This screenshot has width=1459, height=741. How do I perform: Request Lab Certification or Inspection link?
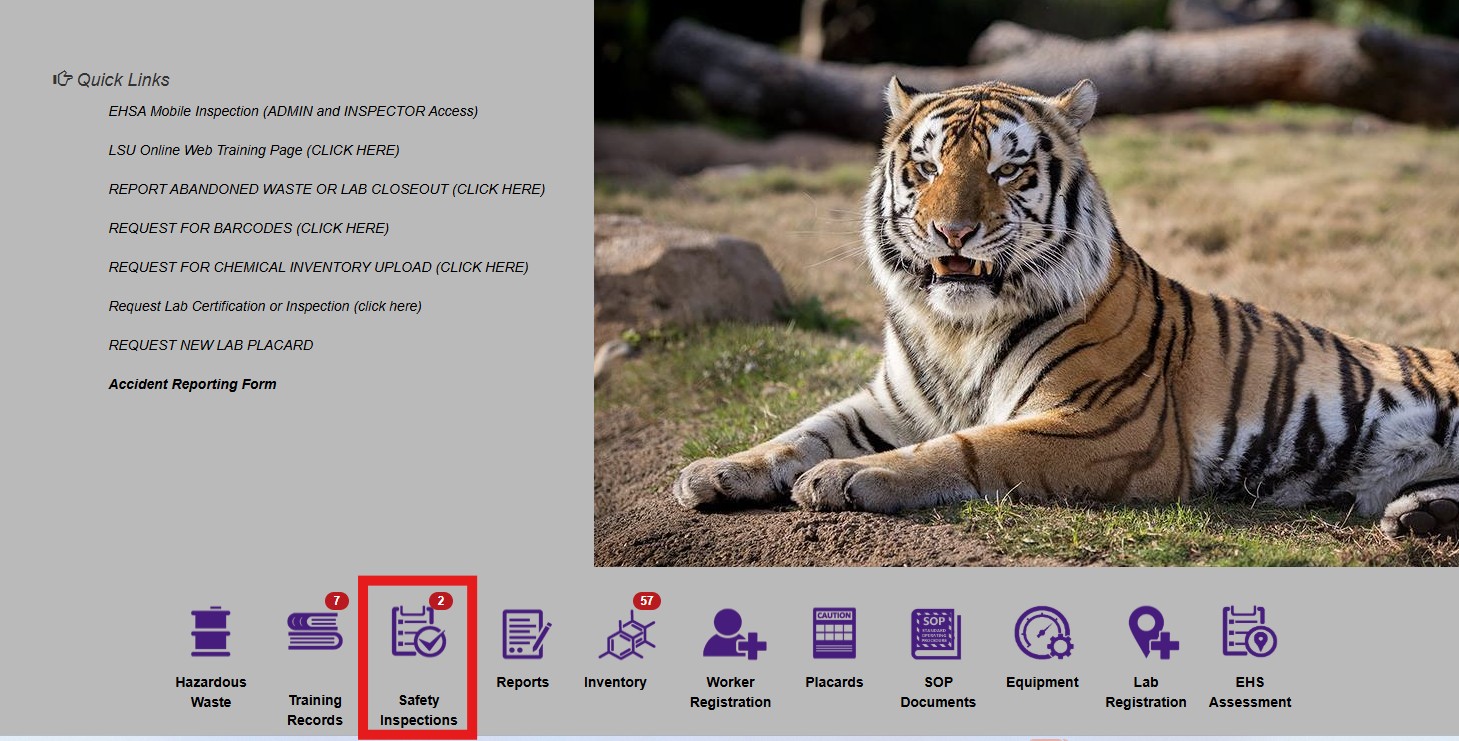pyautogui.click(x=265, y=306)
